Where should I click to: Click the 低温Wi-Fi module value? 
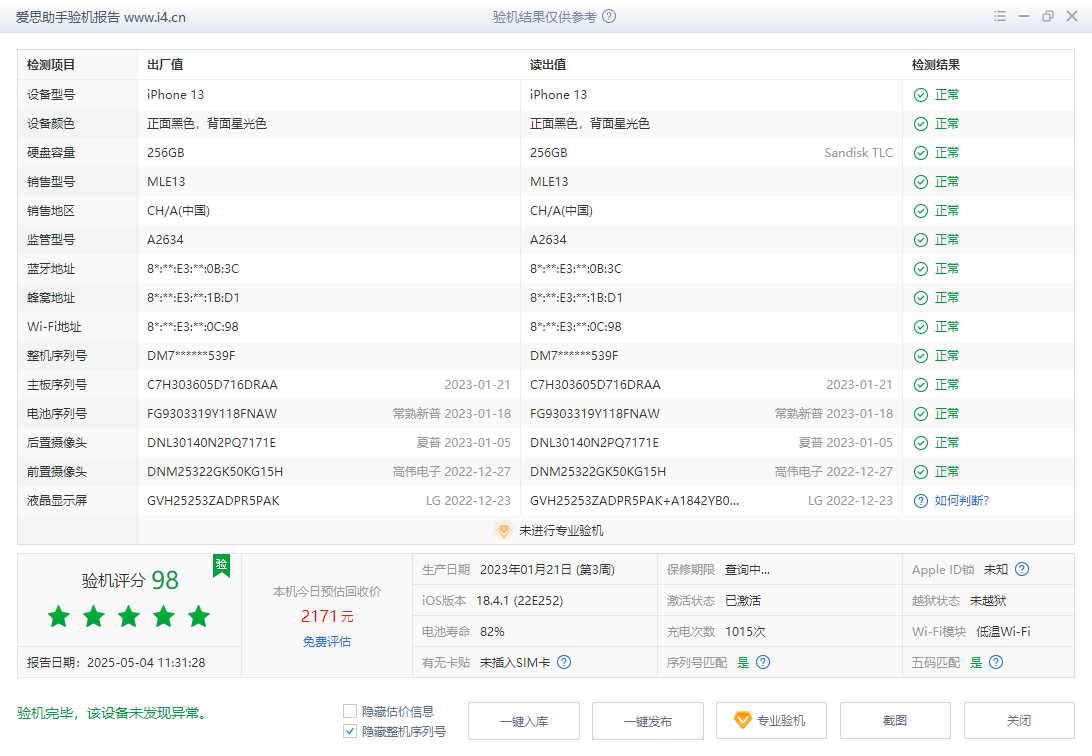[1003, 631]
